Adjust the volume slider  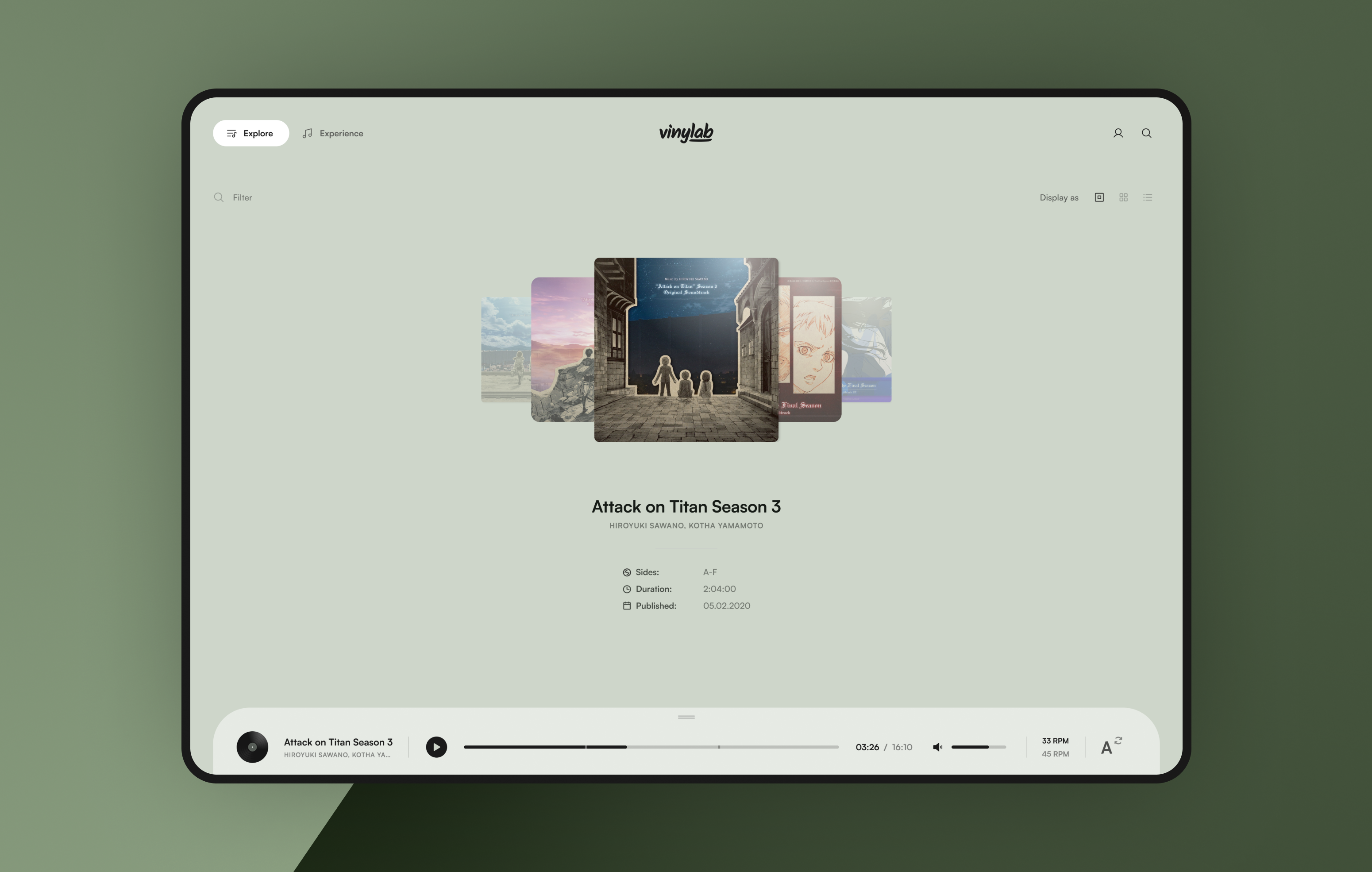(x=978, y=747)
